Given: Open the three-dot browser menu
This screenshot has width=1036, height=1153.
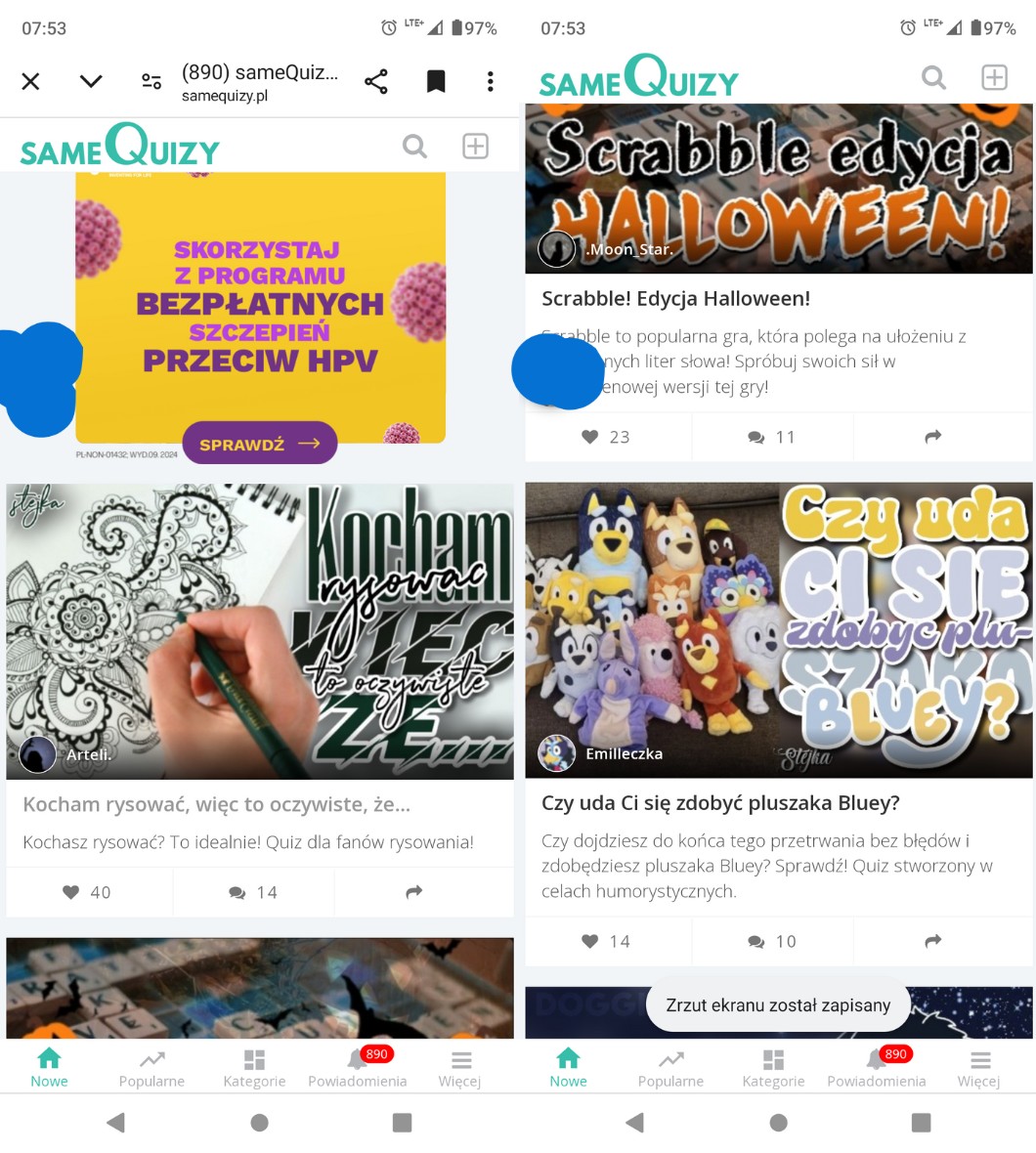Looking at the screenshot, I should [491, 81].
